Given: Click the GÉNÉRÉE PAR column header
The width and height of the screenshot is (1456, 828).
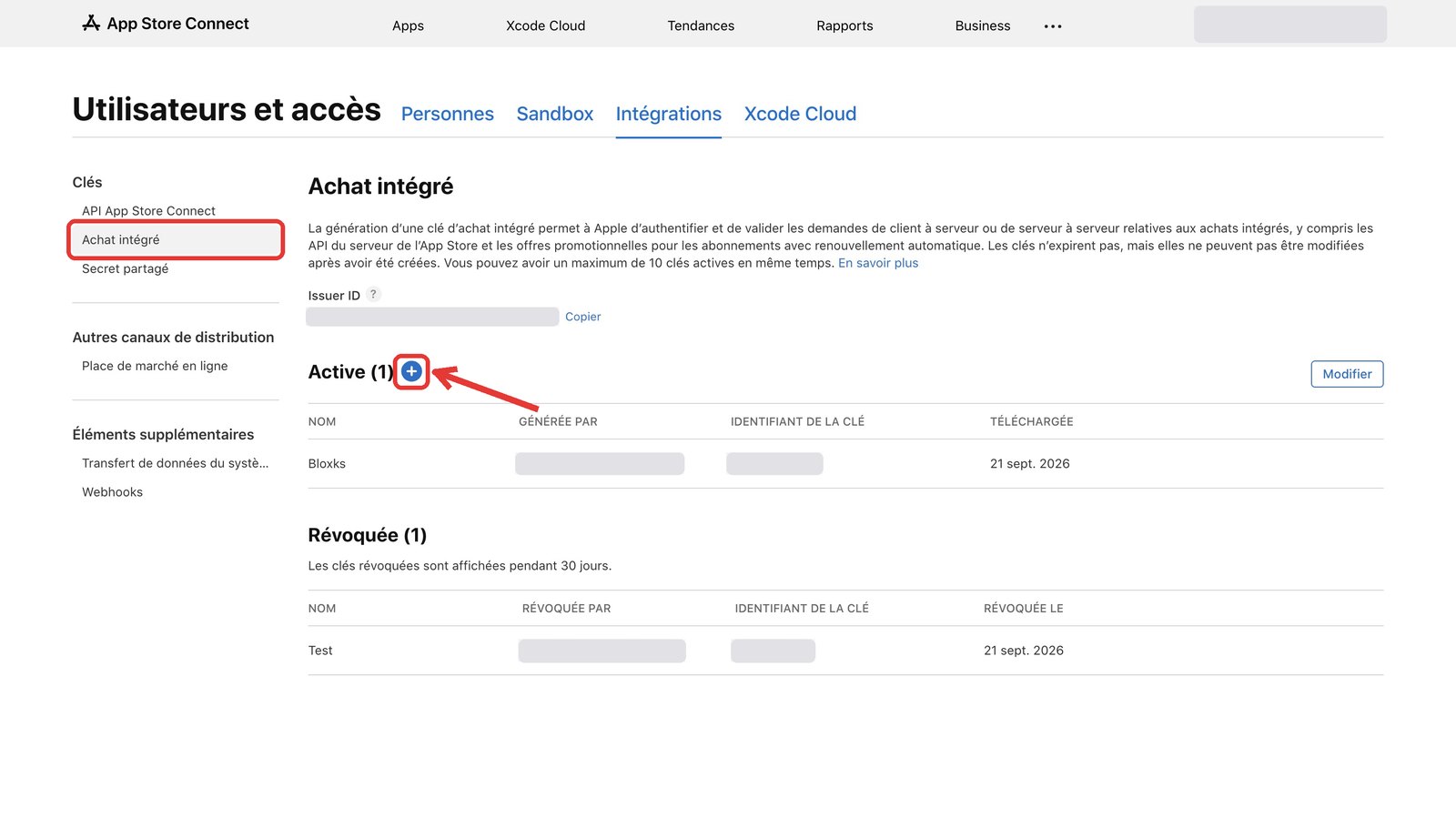Looking at the screenshot, I should [558, 421].
